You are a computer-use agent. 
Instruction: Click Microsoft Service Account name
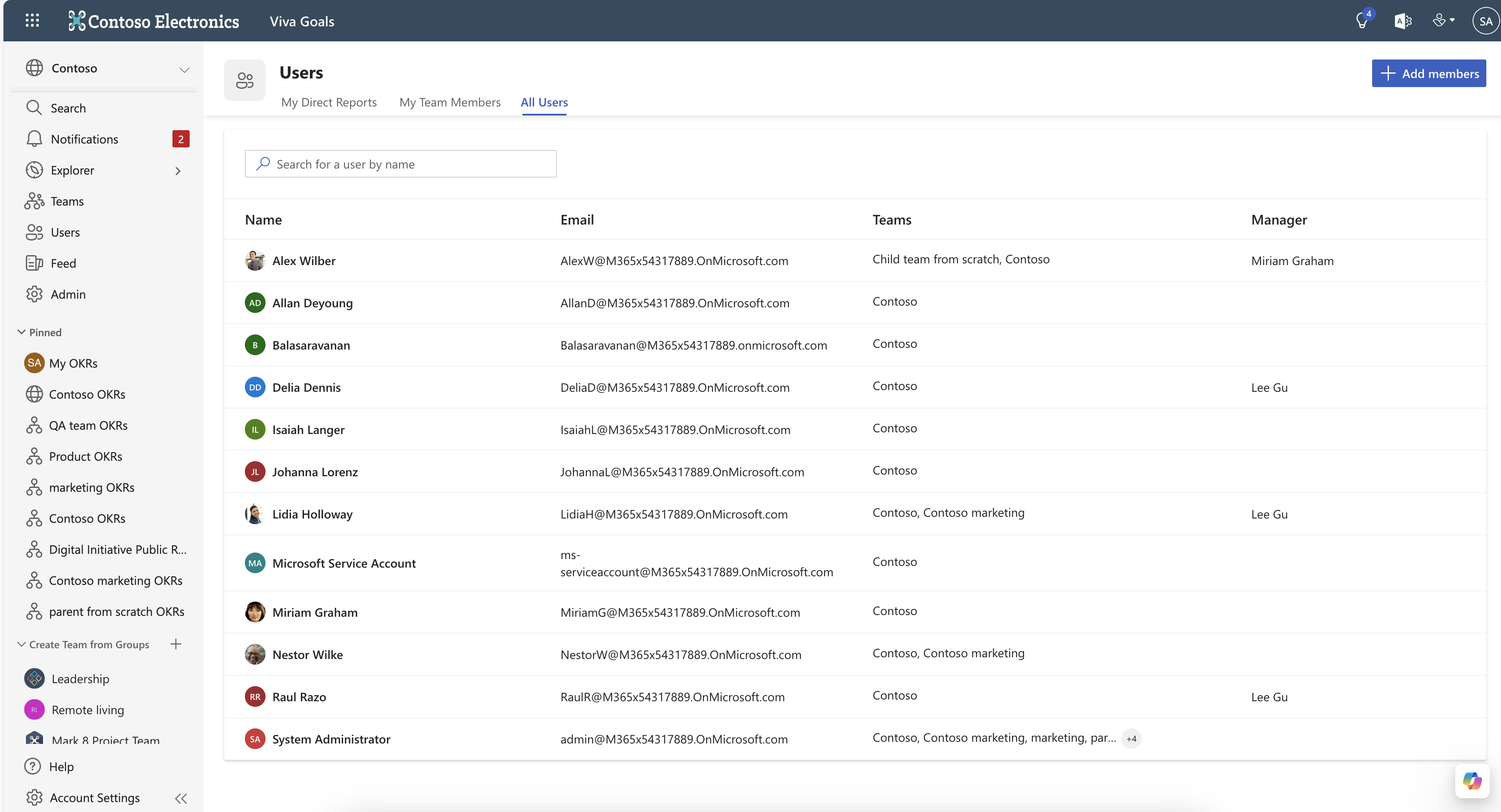tap(344, 563)
